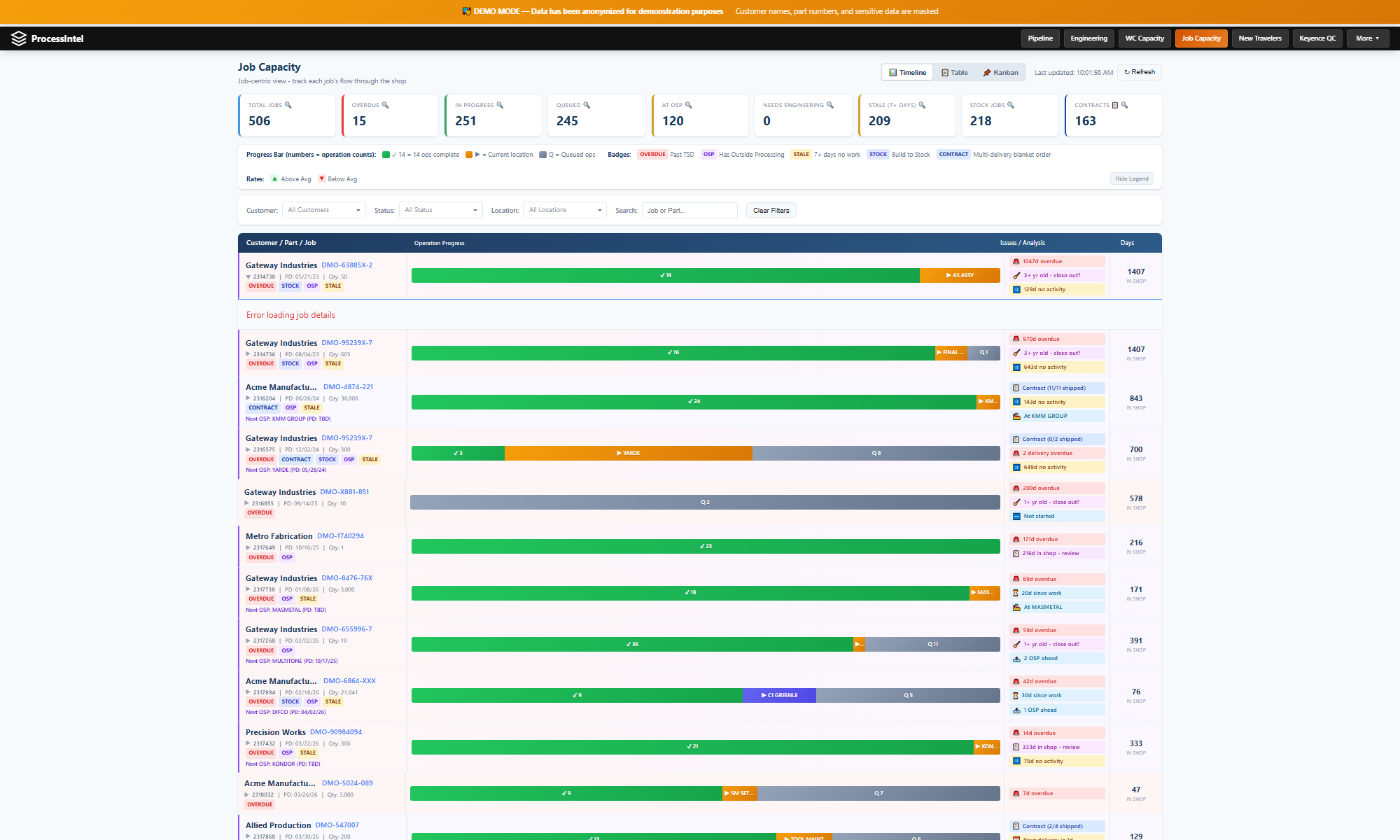Image resolution: width=1400 pixels, height=840 pixels.
Task: Click the magnifier icon next to At OSP
Action: (x=688, y=105)
